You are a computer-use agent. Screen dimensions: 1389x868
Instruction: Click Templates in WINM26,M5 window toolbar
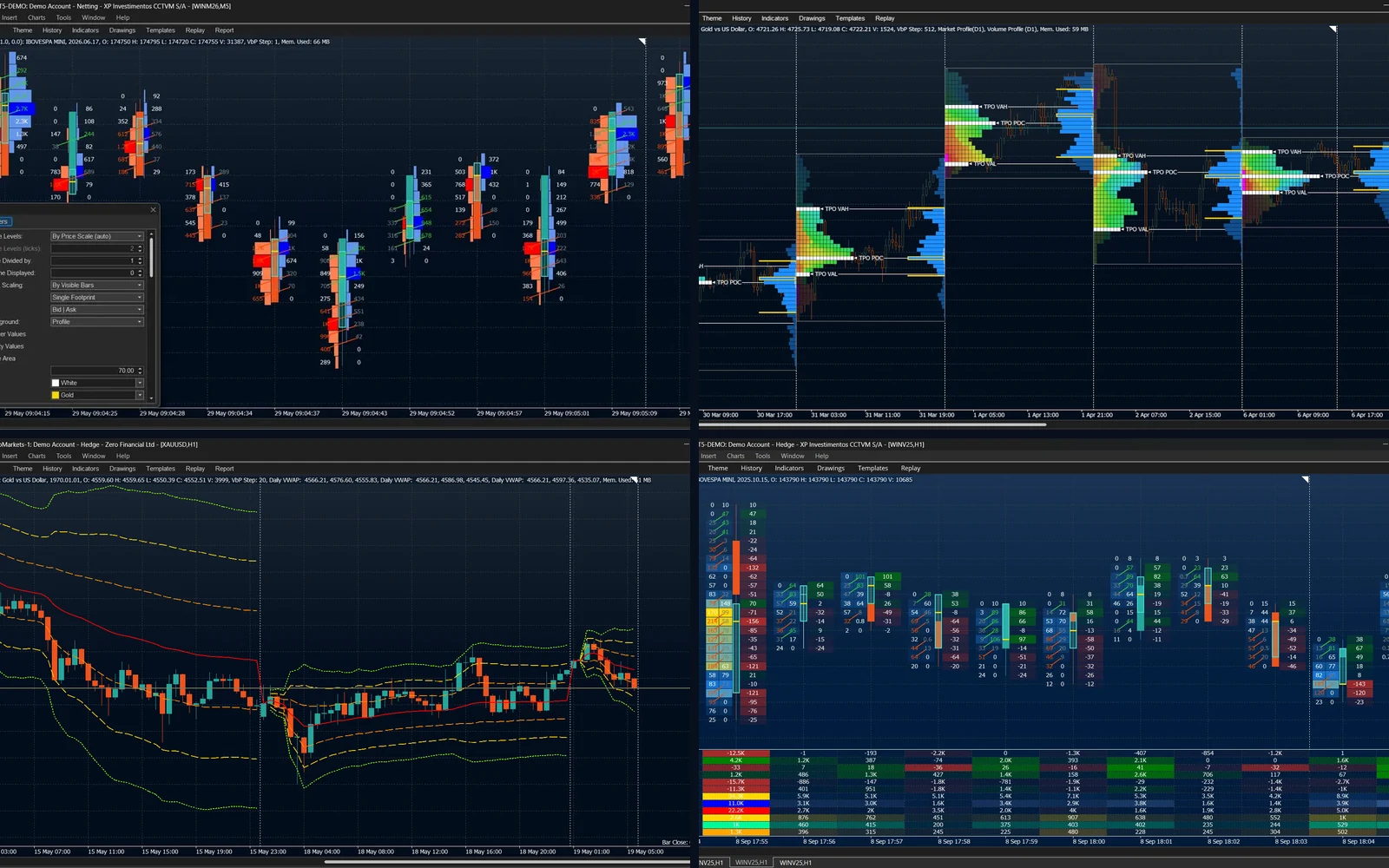point(161,30)
